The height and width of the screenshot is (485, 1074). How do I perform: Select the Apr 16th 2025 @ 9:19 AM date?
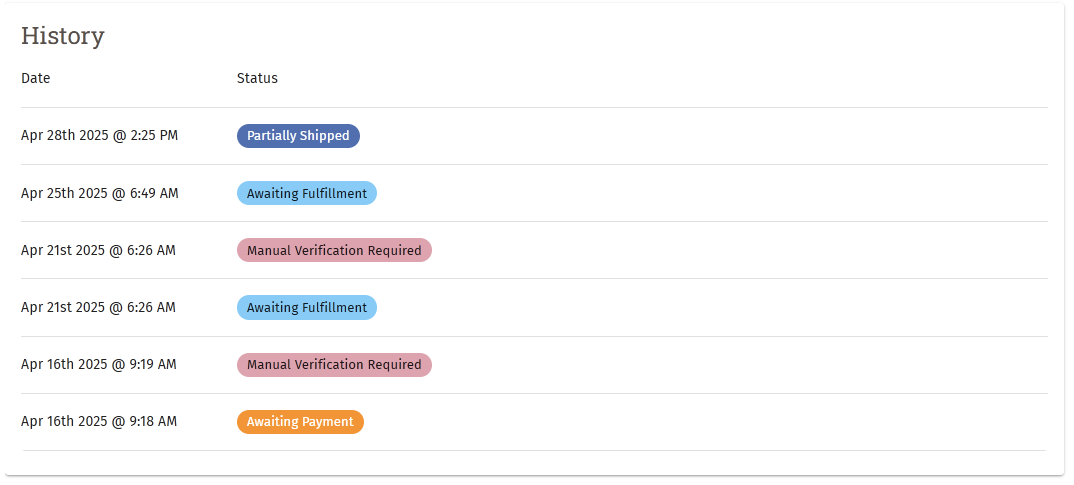pos(98,365)
